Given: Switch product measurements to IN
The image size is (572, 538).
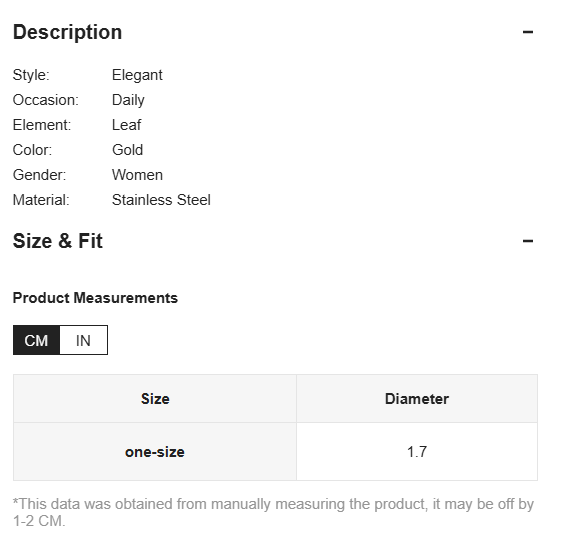Looking at the screenshot, I should click(x=84, y=340).
